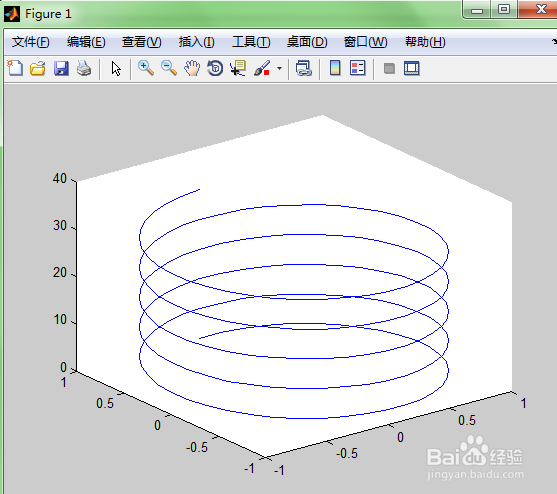Print the figure
The width and height of the screenshot is (557, 494).
[84, 69]
